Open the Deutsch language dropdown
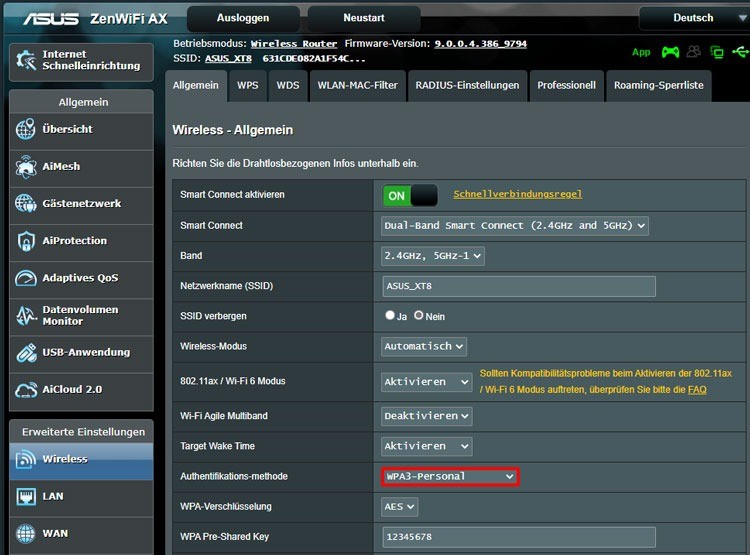Image resolution: width=750 pixels, height=555 pixels. [693, 18]
